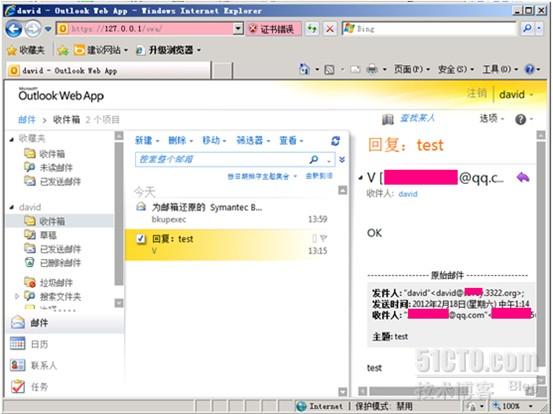Expand the Search Folders node
Screen dimensions: 553x414
tap(17, 296)
